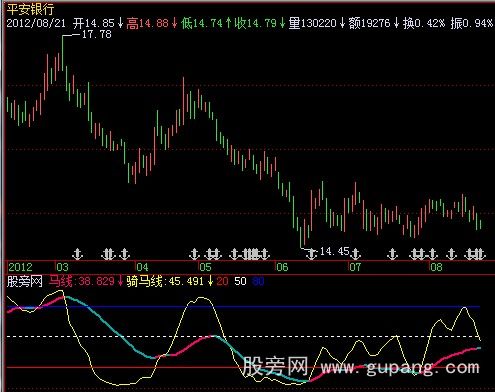Screen dimensions: 495x392
Task: Click the close price 收14.79 value
Action: [x=256, y=23]
